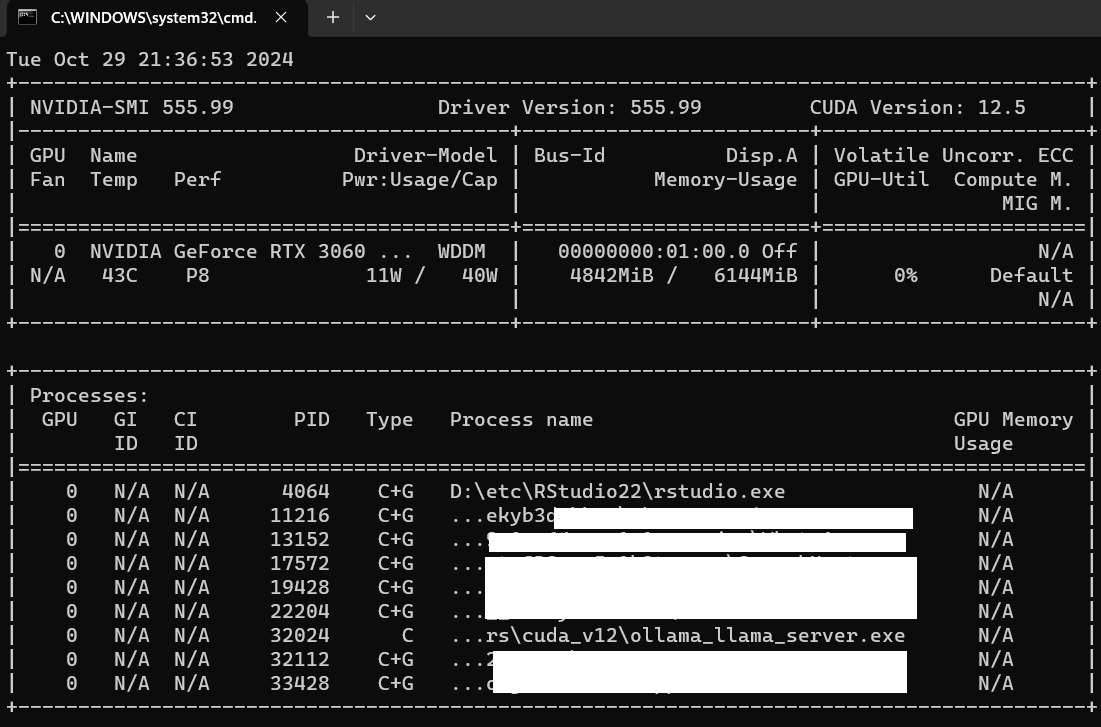
Task: Click the performance state P8
Action: tap(197, 275)
